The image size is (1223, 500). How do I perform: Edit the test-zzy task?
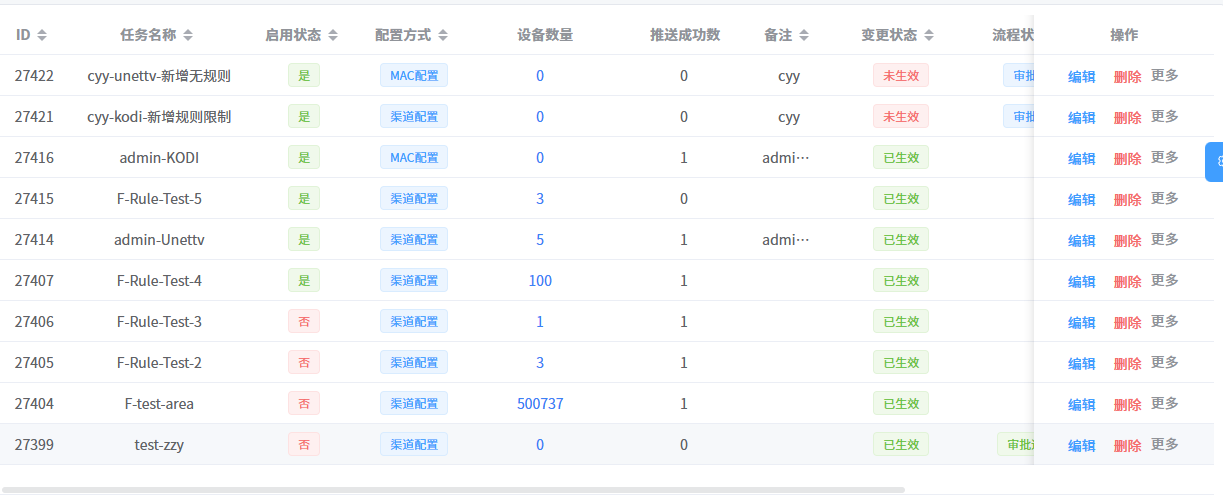click(x=1082, y=445)
